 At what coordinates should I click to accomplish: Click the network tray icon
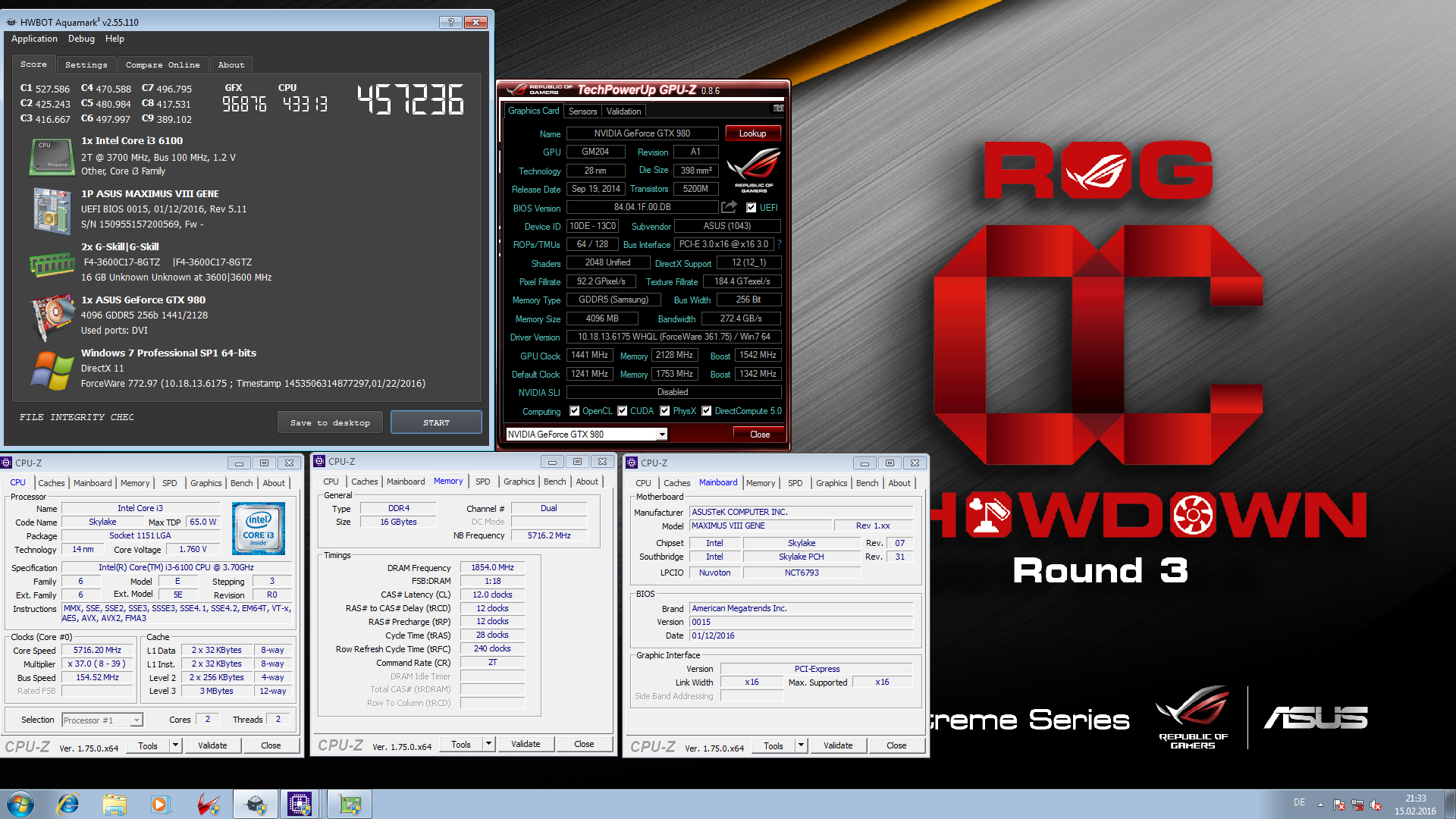click(1357, 805)
